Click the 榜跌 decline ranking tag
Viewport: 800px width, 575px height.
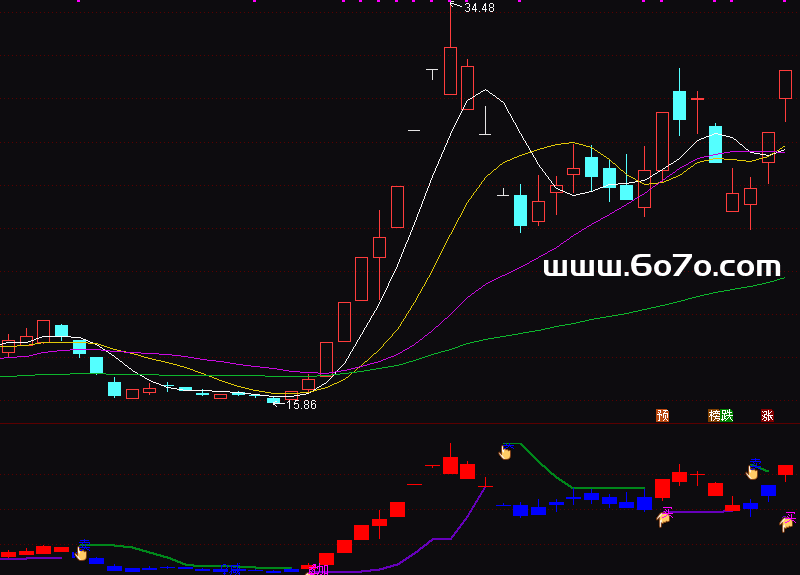tap(720, 415)
